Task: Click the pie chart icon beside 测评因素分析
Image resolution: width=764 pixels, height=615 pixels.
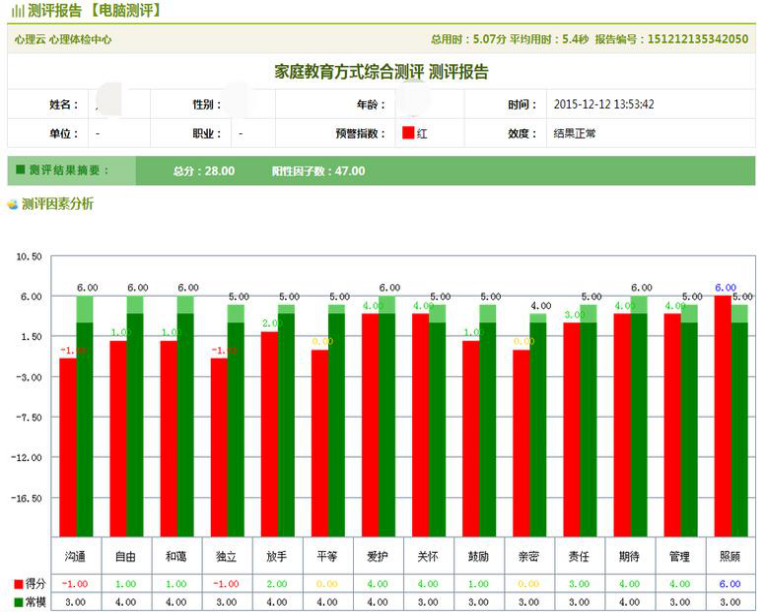Action: [x=13, y=204]
